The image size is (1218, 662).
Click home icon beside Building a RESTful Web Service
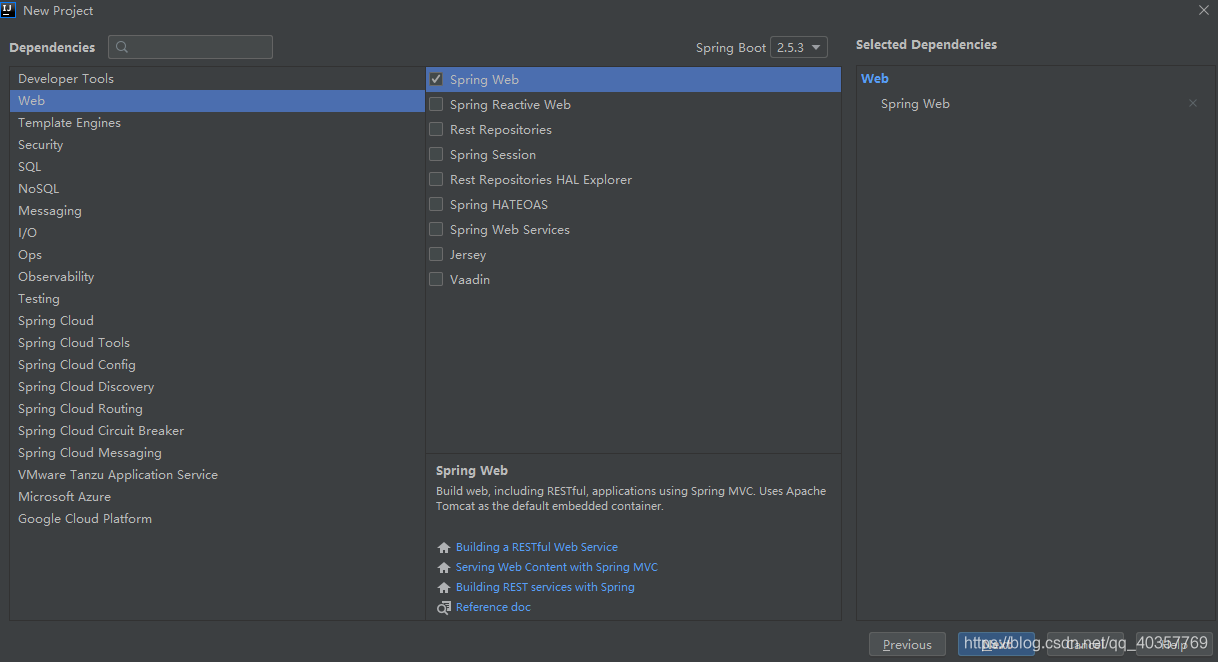[x=444, y=547]
